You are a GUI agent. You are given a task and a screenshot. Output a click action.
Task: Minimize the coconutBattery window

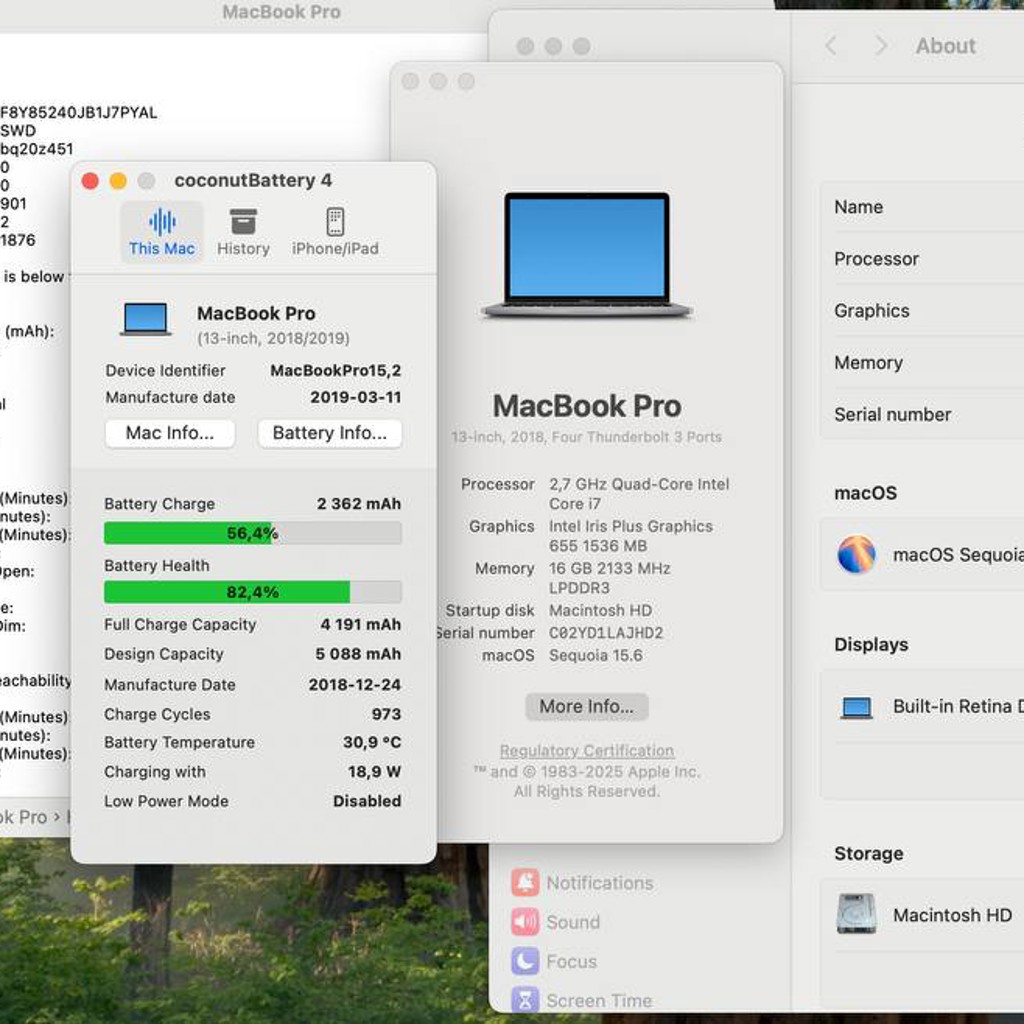pos(118,181)
